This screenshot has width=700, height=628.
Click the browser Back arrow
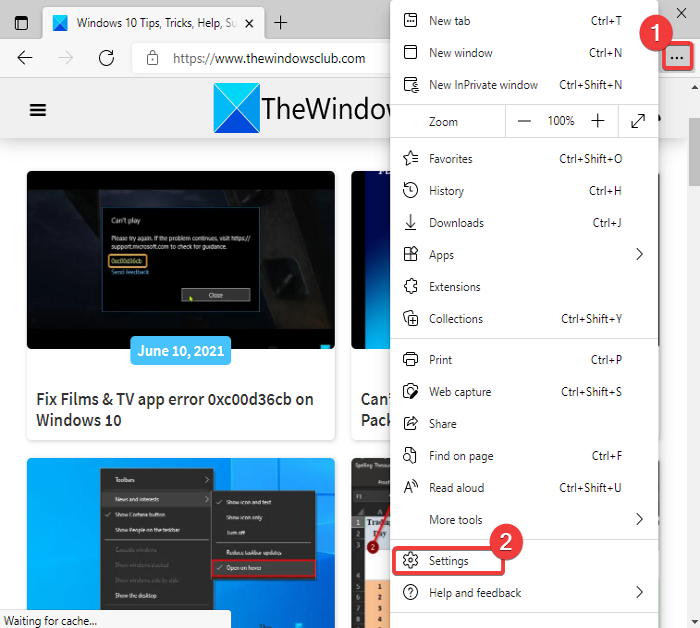tap(26, 58)
